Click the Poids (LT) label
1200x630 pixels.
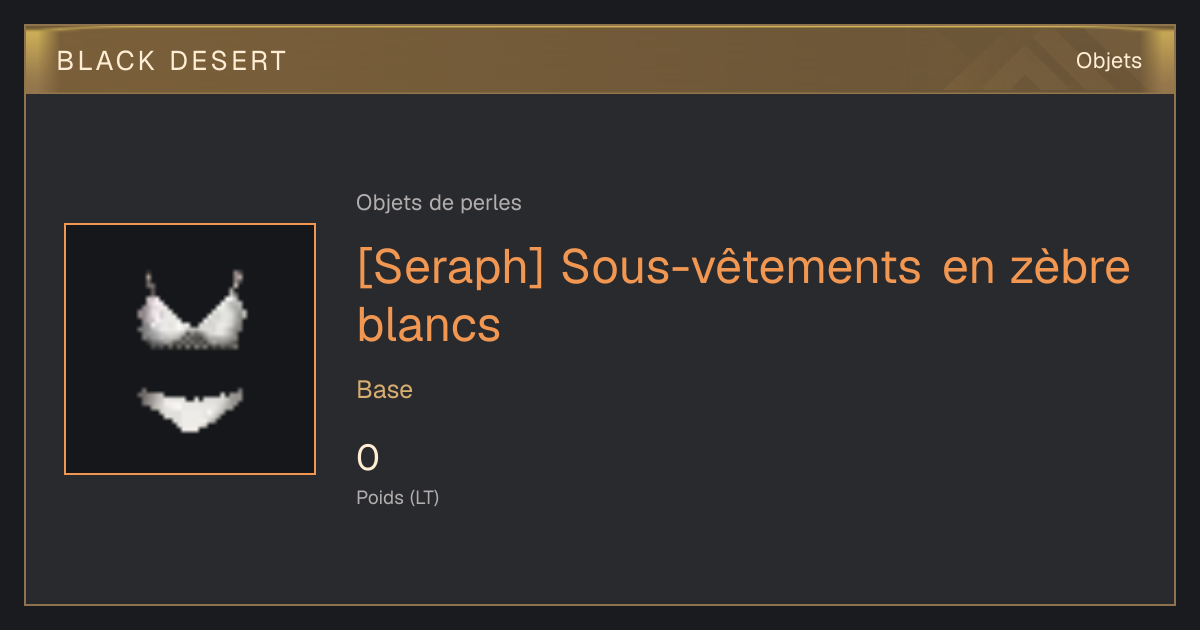click(x=397, y=497)
